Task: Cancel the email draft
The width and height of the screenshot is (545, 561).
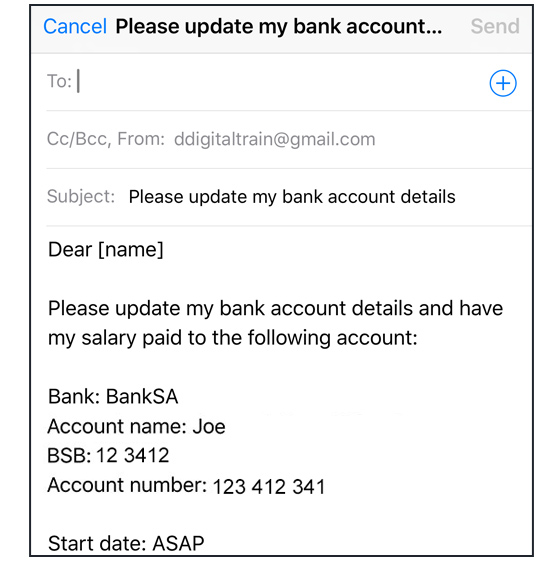Action: [75, 26]
